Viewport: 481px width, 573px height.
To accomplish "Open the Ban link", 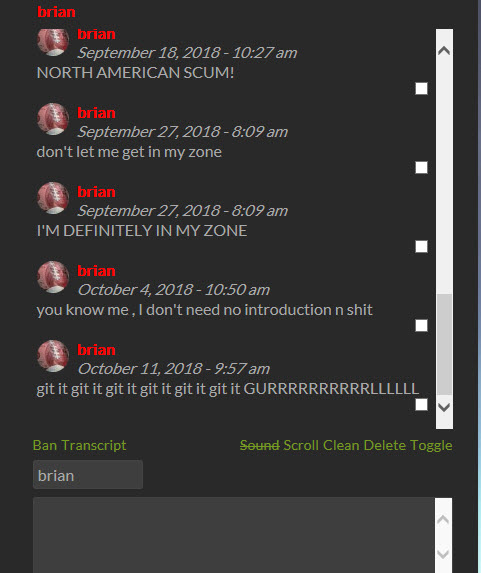I will pyautogui.click(x=45, y=445).
